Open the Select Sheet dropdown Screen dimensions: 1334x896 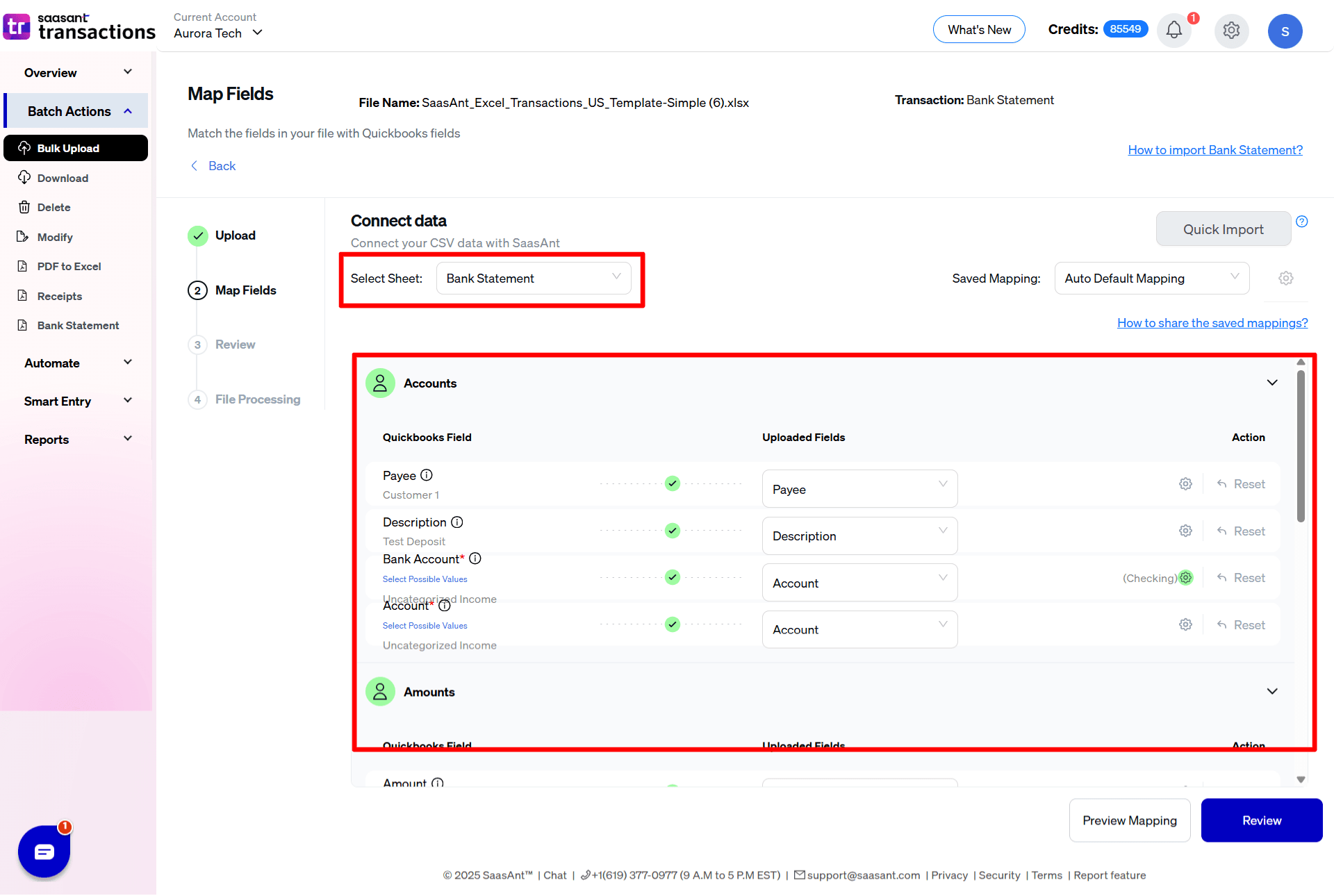534,278
